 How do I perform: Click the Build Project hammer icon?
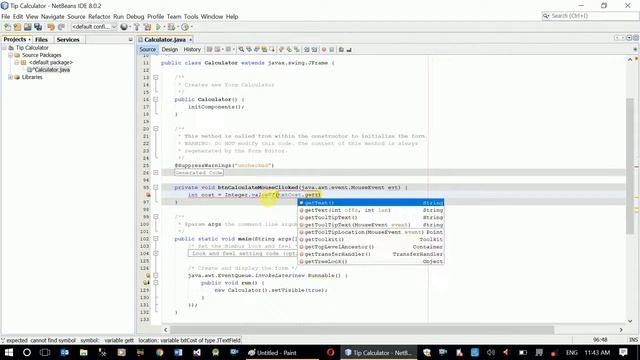137,27
